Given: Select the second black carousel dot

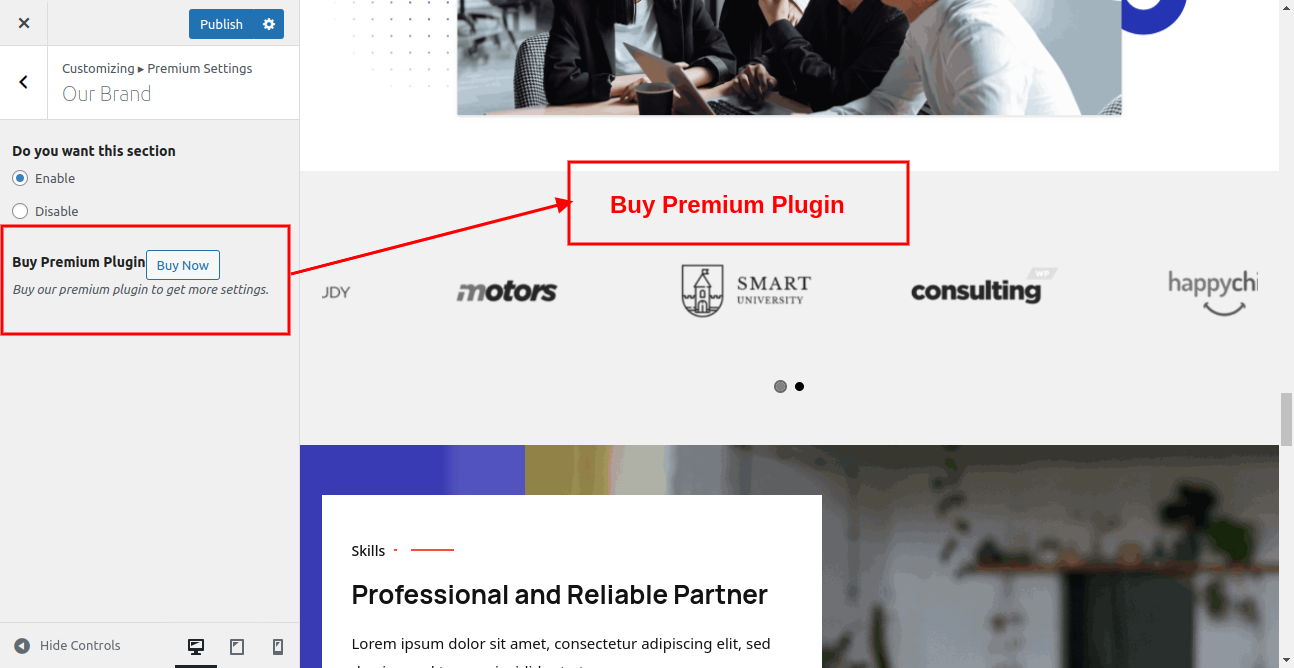Looking at the screenshot, I should pos(799,386).
